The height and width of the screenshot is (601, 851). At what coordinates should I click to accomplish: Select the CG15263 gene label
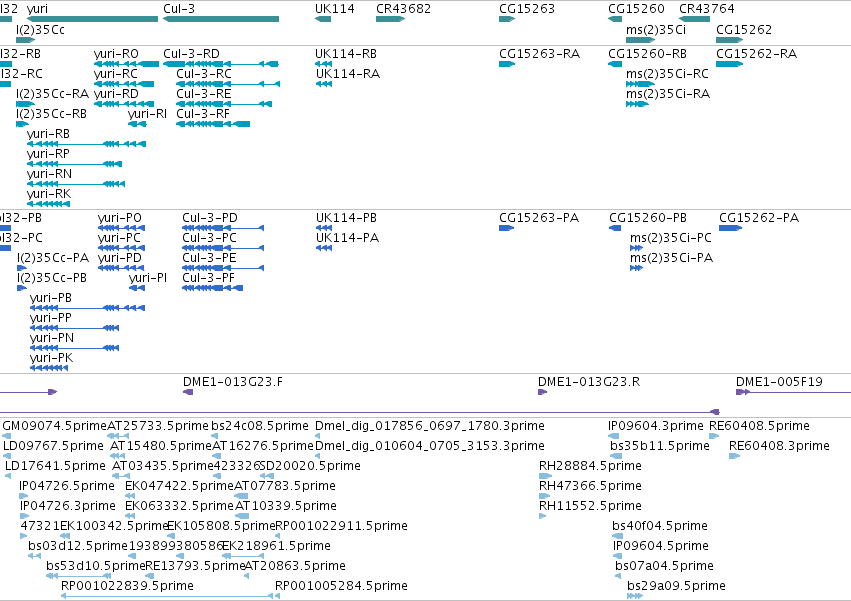(x=526, y=9)
